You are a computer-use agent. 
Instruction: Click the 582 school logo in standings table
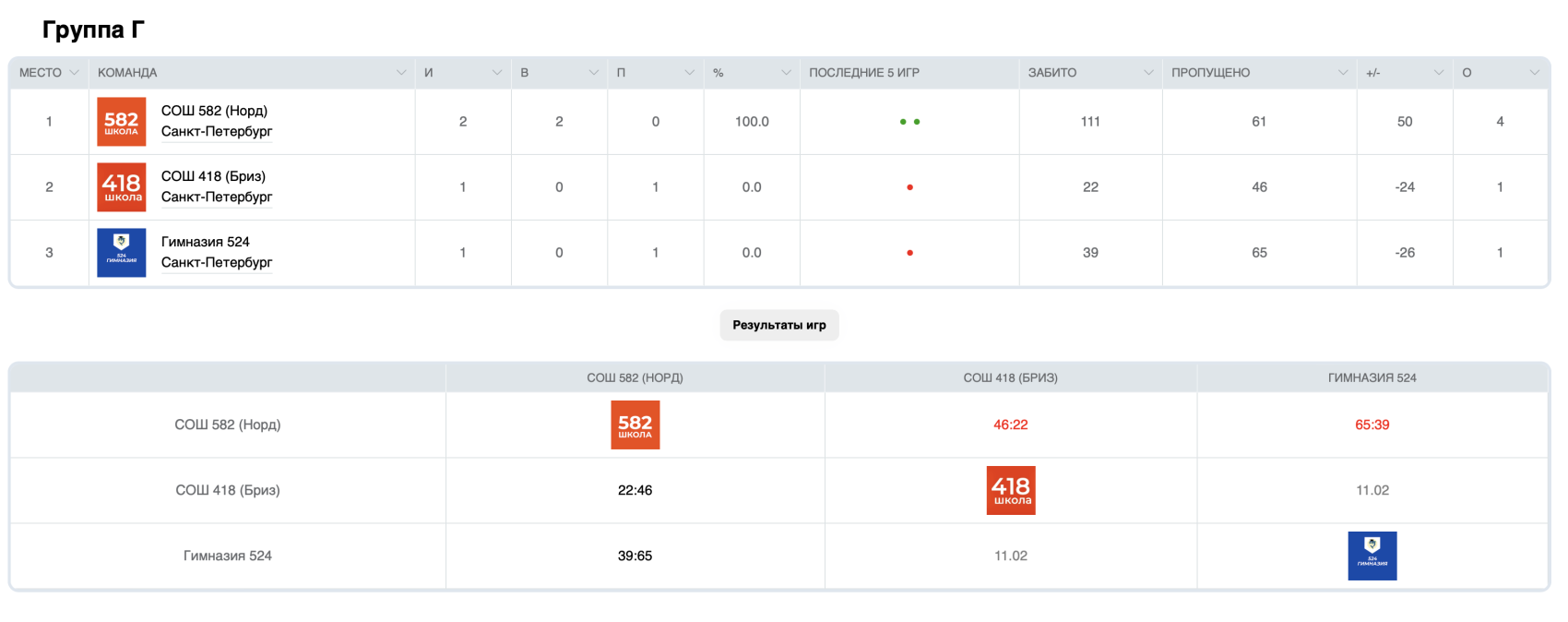pyautogui.click(x=121, y=122)
